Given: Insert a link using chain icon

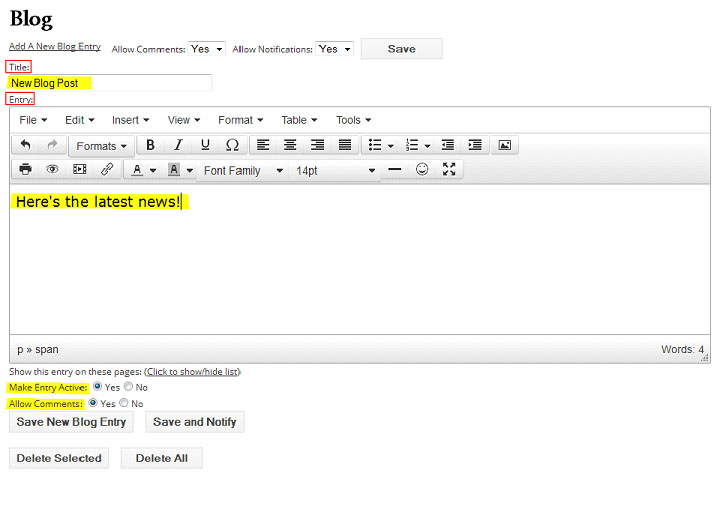Looking at the screenshot, I should 107,170.
